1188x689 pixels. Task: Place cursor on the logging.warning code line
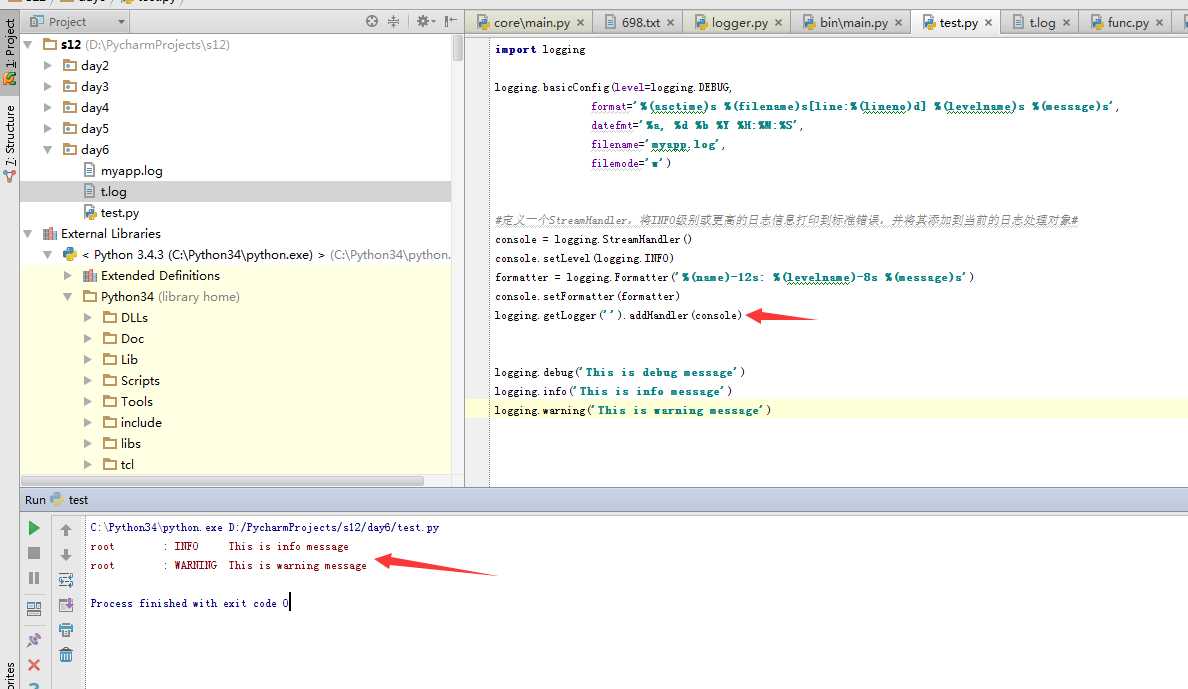point(632,410)
